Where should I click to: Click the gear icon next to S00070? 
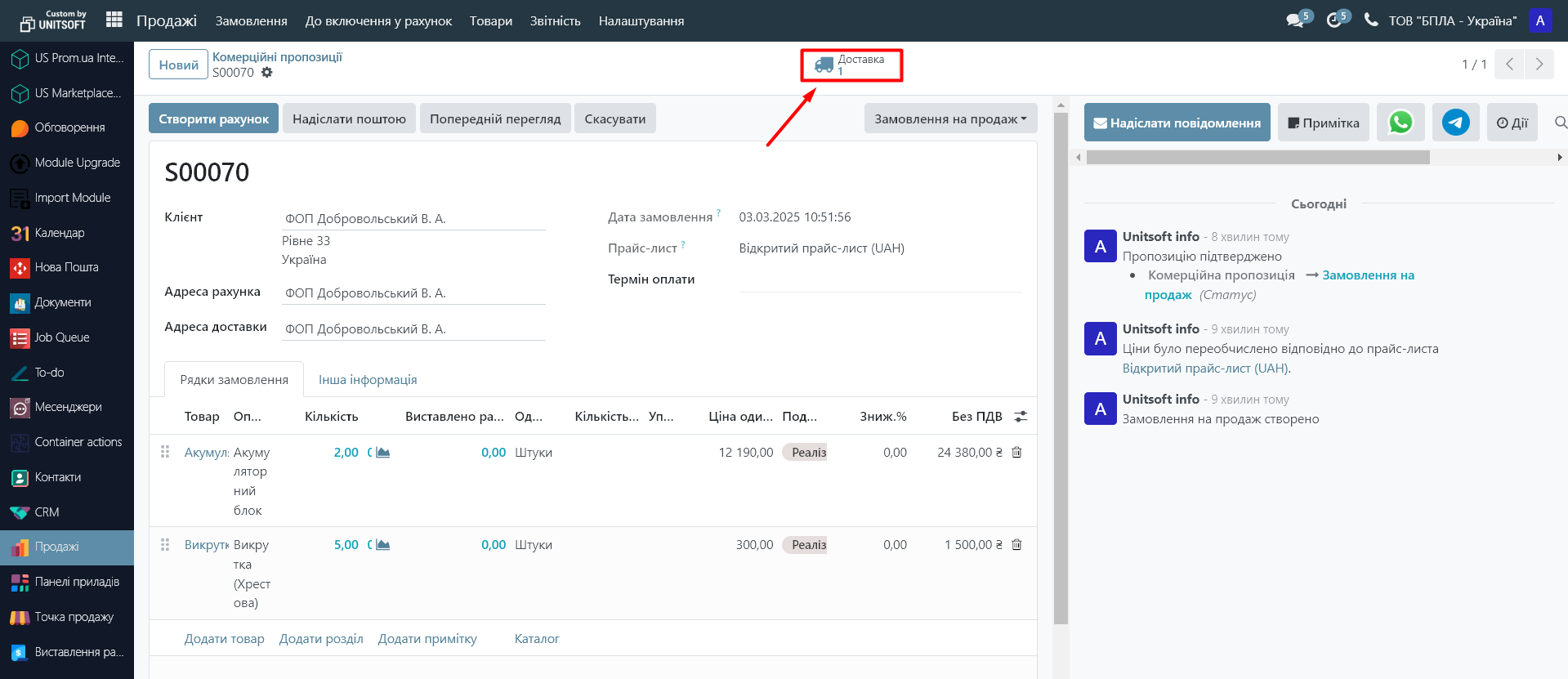pyautogui.click(x=267, y=73)
